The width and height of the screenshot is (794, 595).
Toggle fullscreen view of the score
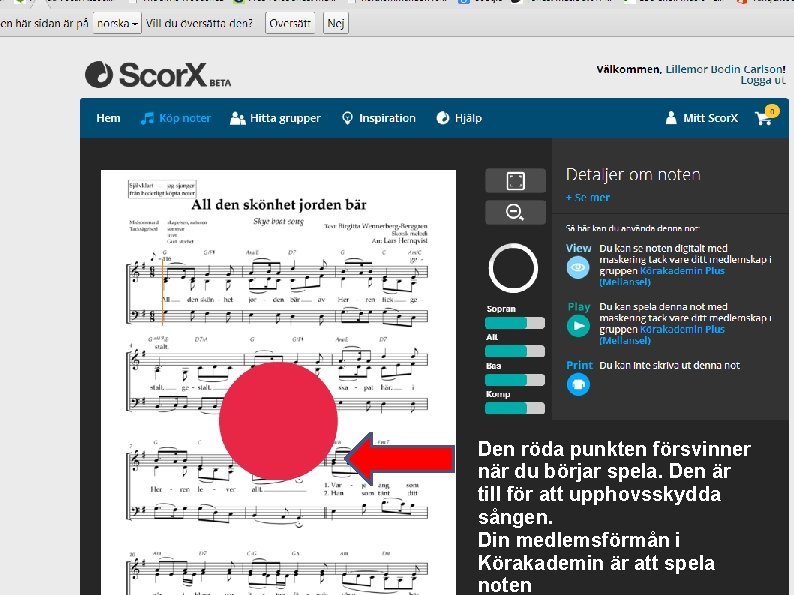click(515, 181)
